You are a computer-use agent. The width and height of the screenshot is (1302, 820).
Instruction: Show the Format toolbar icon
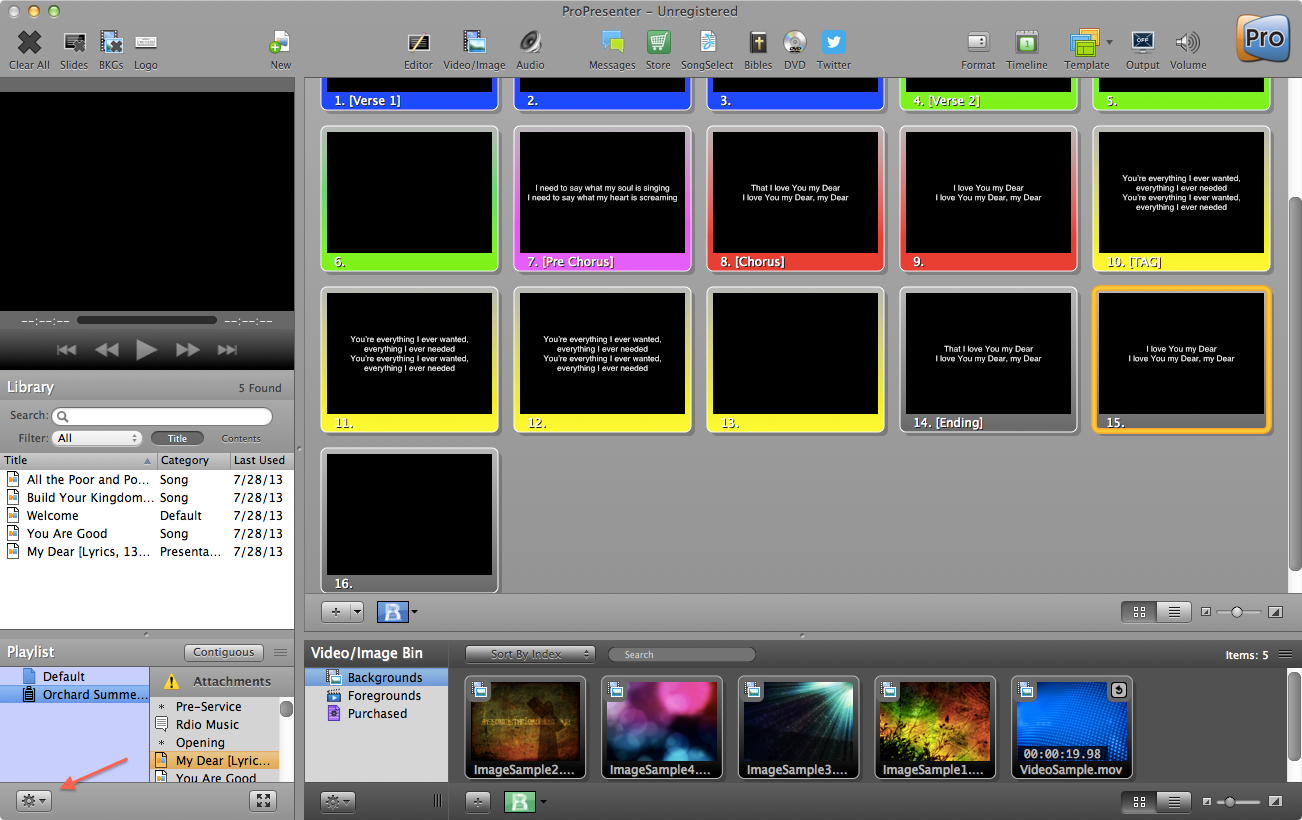pos(978,42)
